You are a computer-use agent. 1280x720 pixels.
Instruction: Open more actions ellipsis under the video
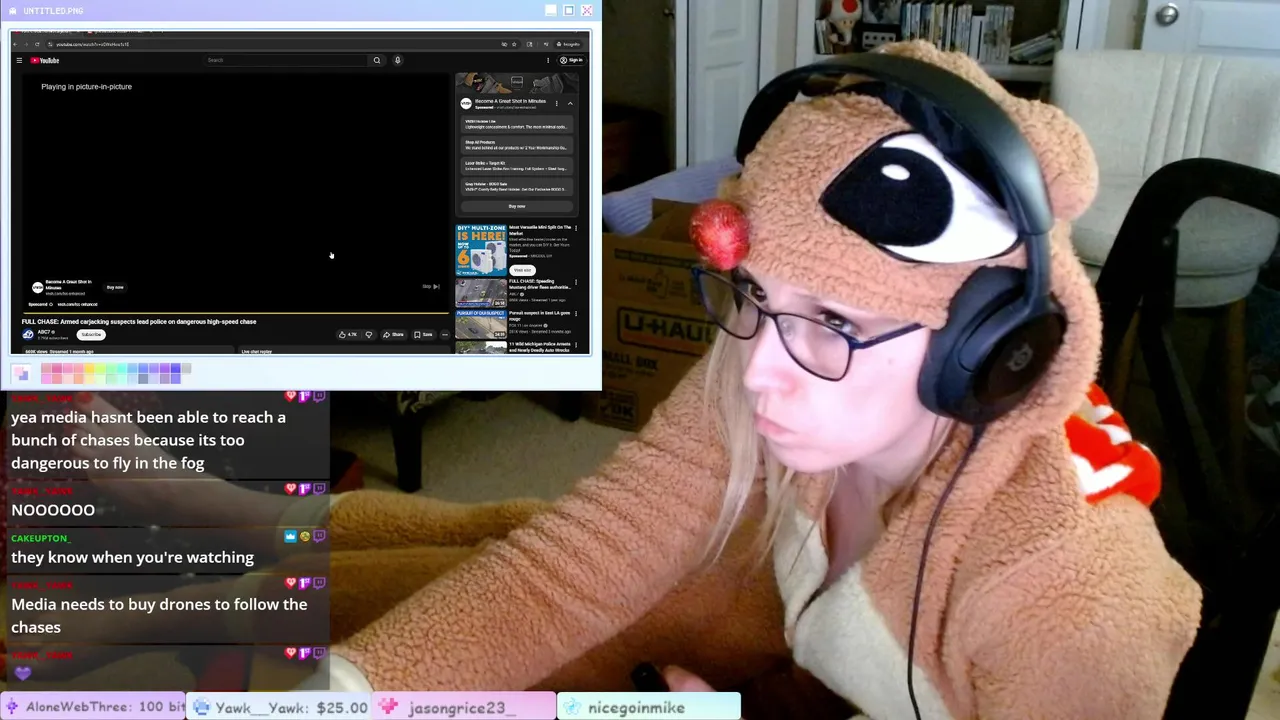445,335
